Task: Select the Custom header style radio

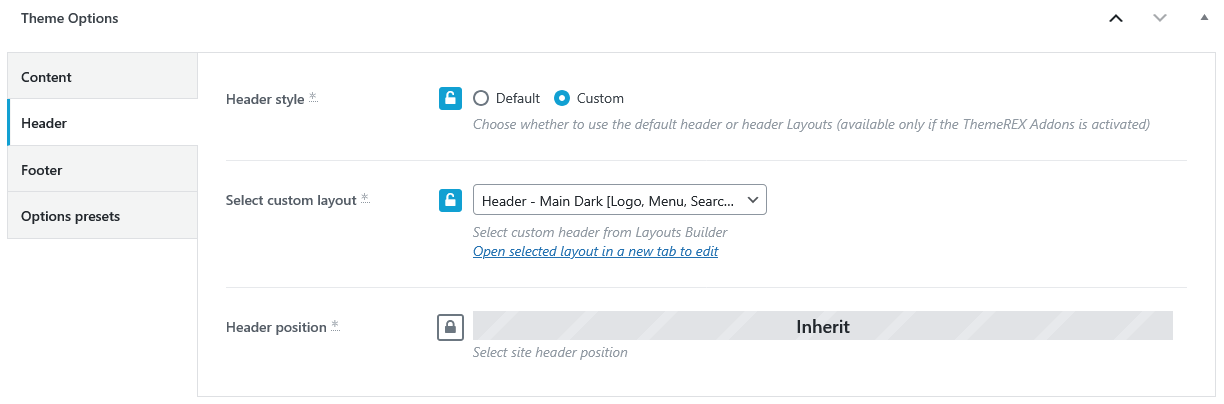Action: (562, 98)
